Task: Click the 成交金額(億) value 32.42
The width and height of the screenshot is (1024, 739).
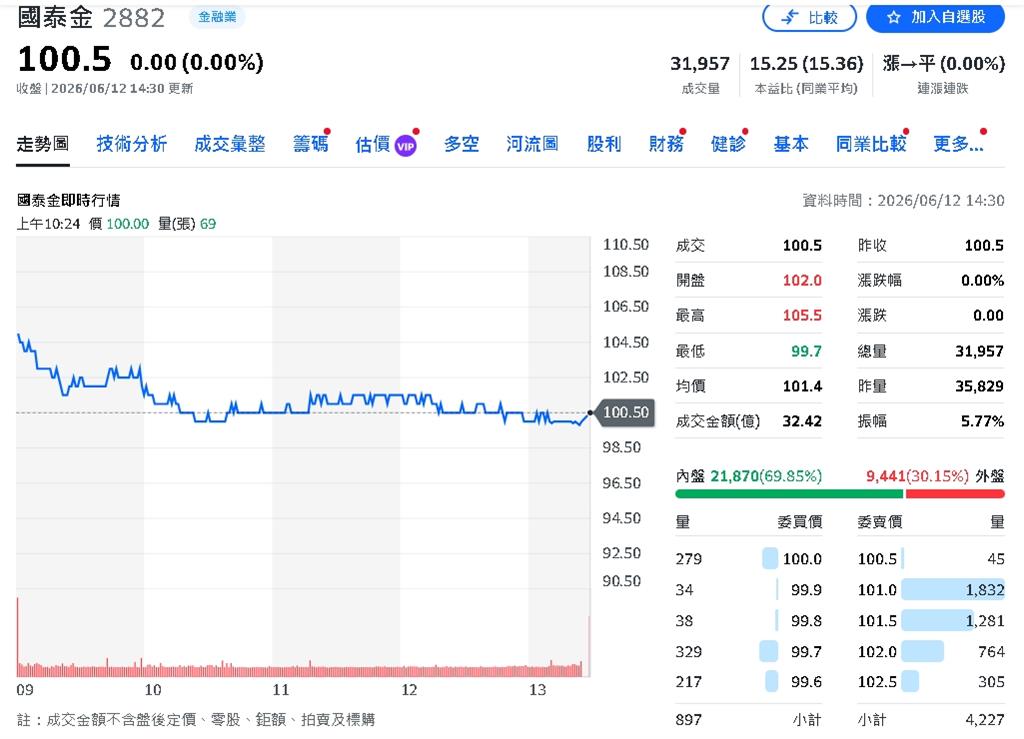Action: point(802,421)
